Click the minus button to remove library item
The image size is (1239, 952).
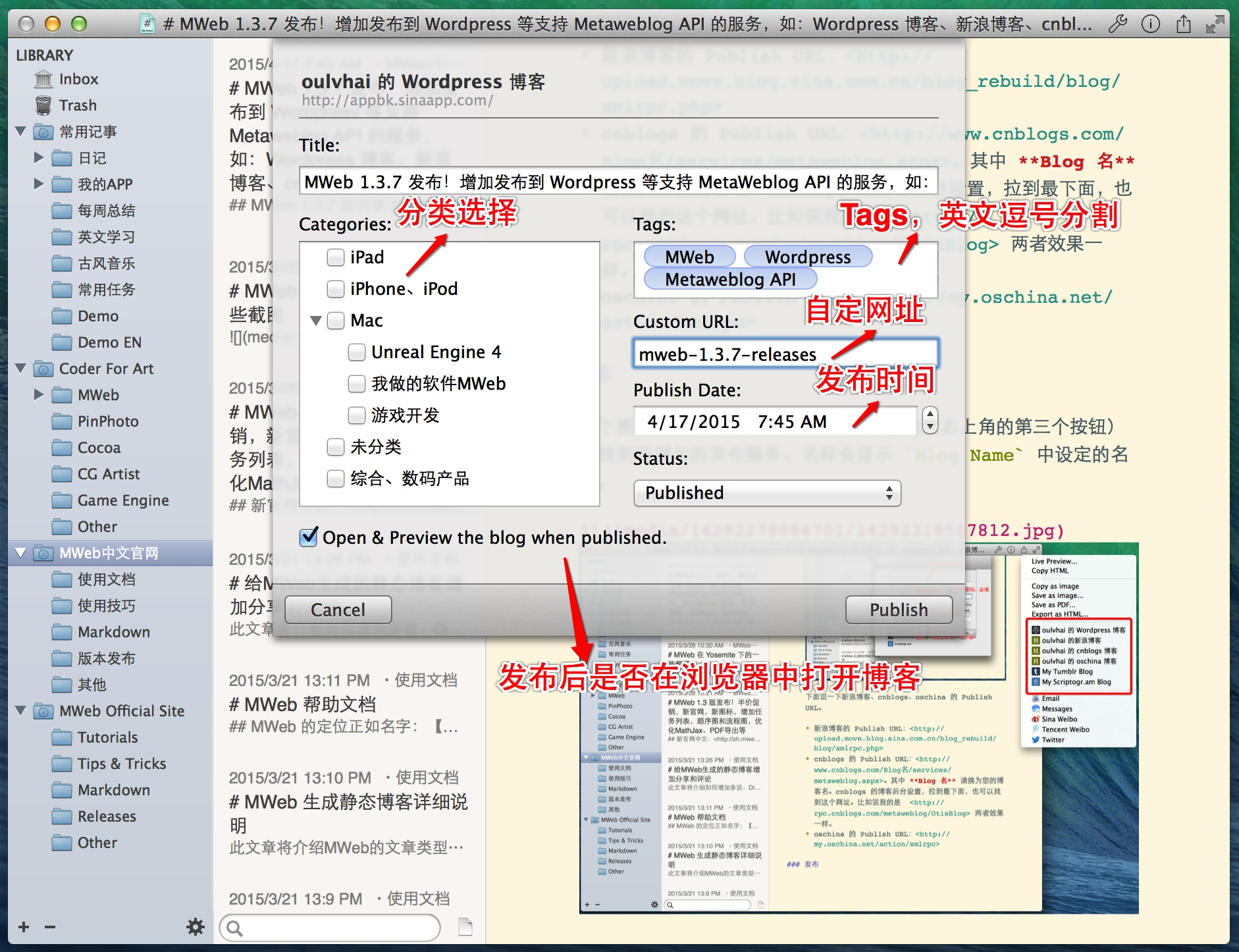[x=50, y=927]
